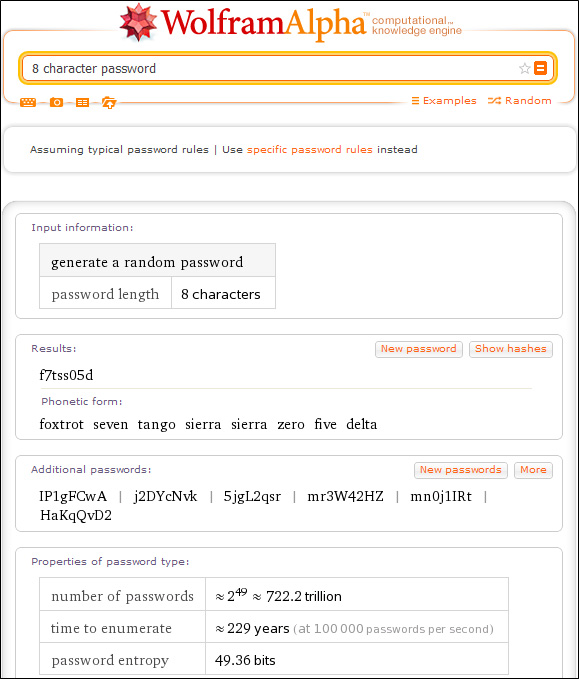Use specific password rules link
This screenshot has height=679, width=579.
310,150
